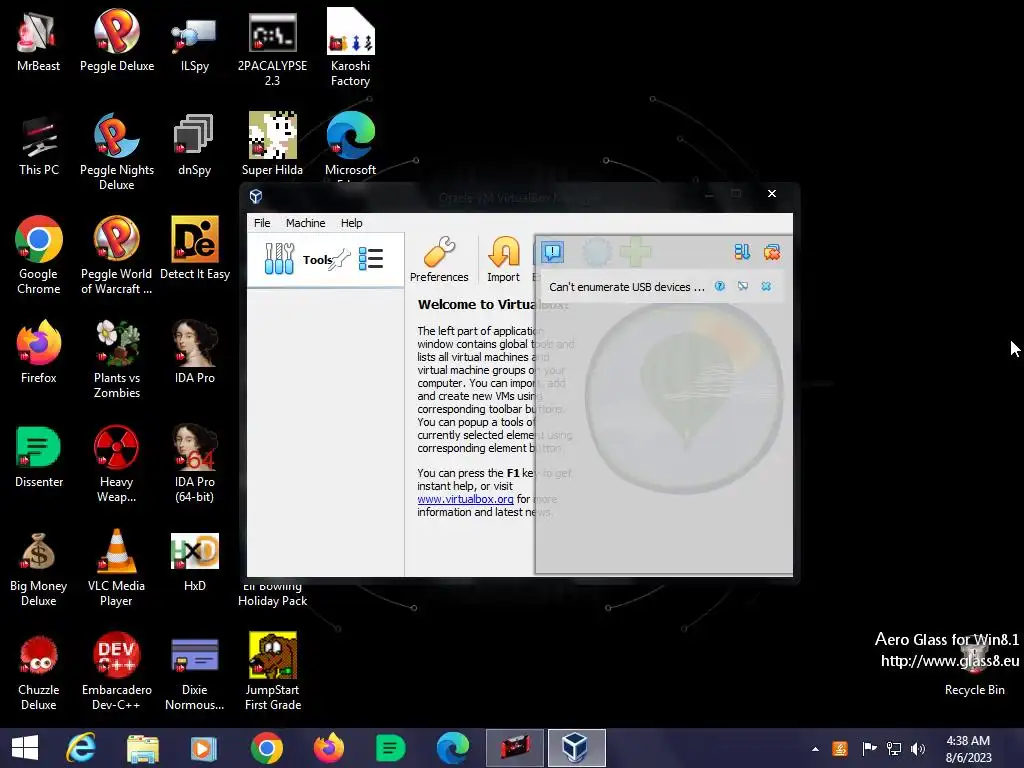Screen dimensions: 1024x768
Task: Select Detect It Easy desktop icon
Action: click(x=195, y=249)
